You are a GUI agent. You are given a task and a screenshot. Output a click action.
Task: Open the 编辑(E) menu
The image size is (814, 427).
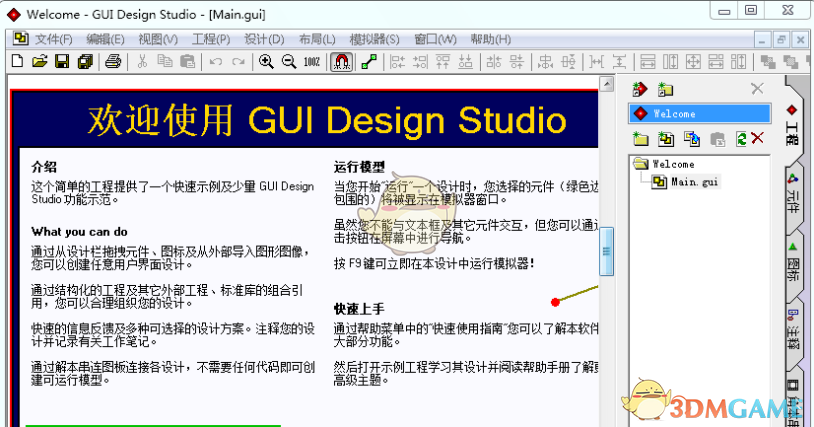click(x=105, y=39)
